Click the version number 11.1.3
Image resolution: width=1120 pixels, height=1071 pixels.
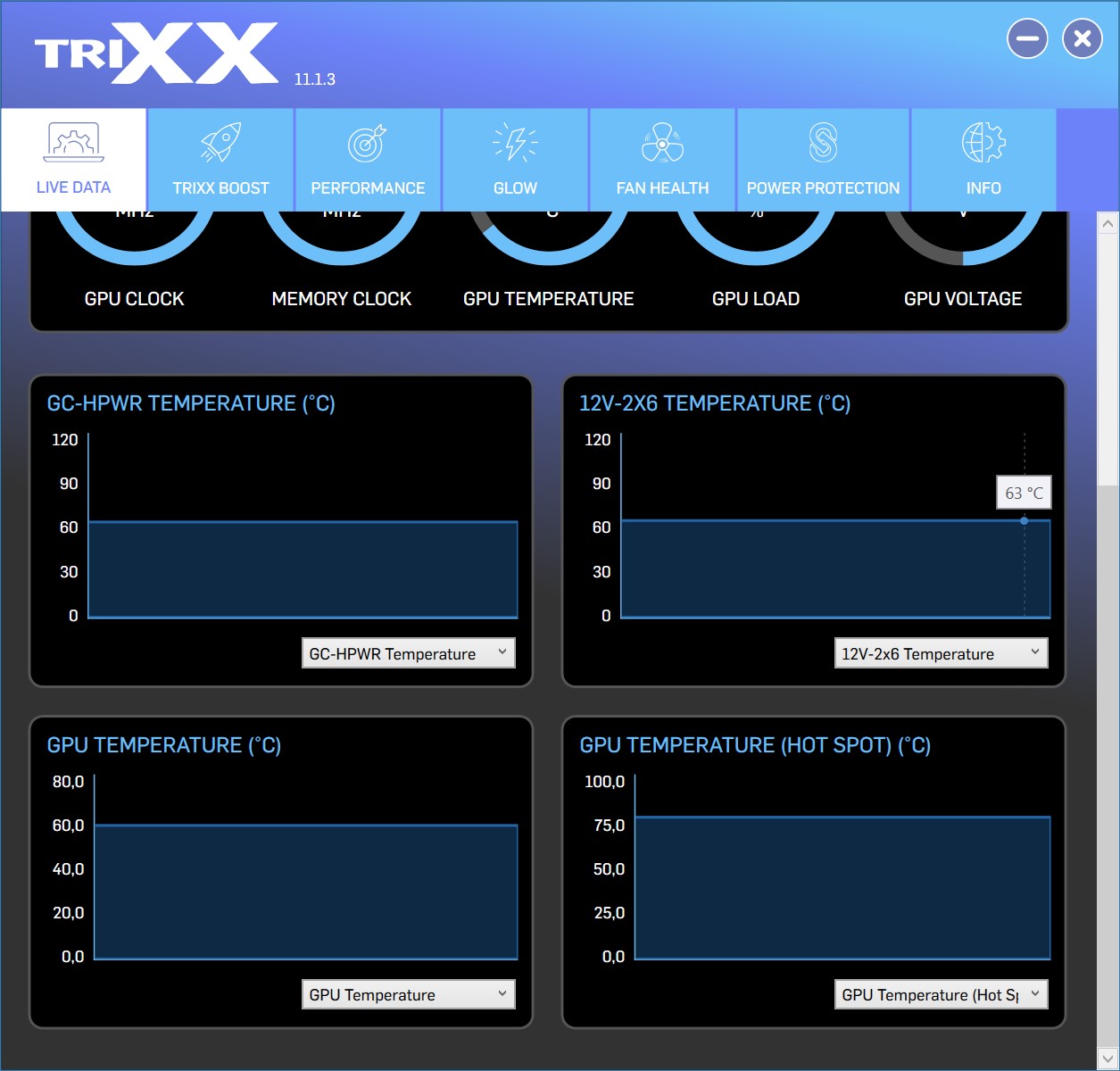[315, 79]
